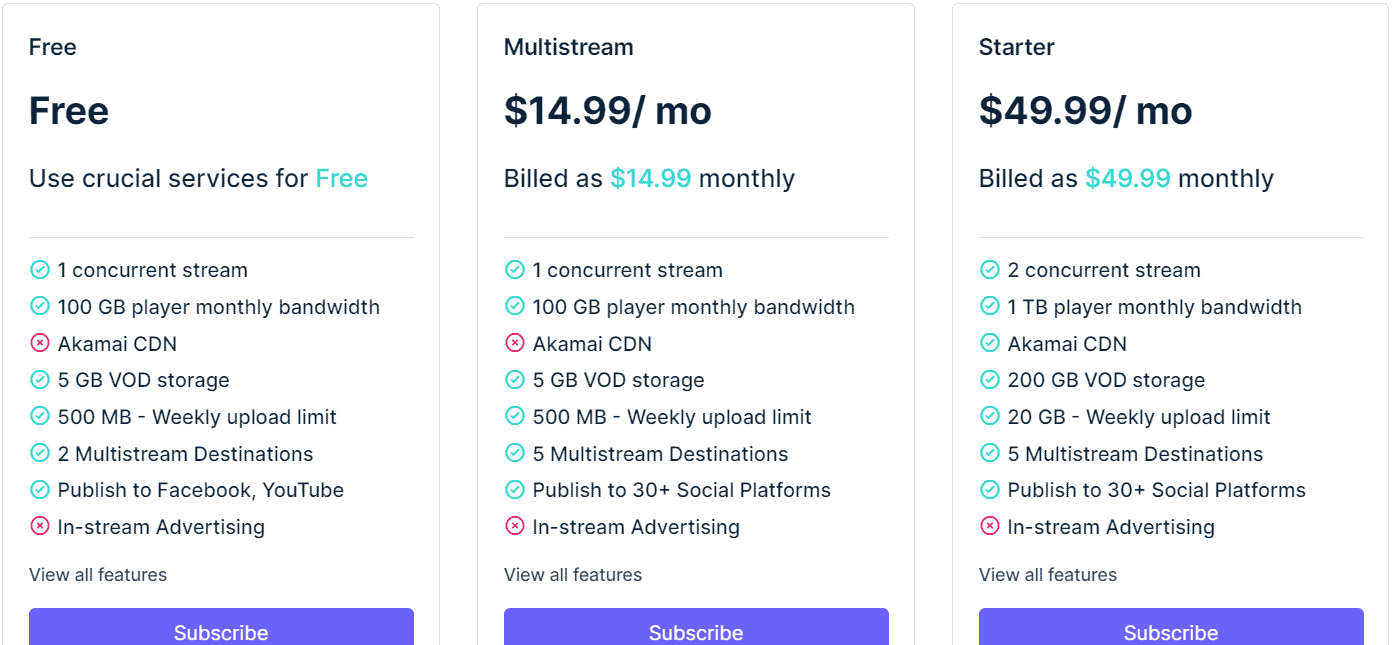Click the check icon beside 100 GB bandwidth in Multistream
Screen dimensions: 1392x645
515,306
